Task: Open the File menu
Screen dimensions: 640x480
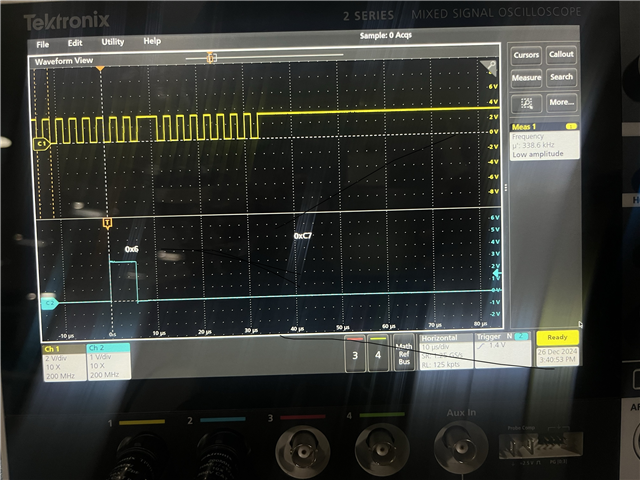Action: point(42,44)
